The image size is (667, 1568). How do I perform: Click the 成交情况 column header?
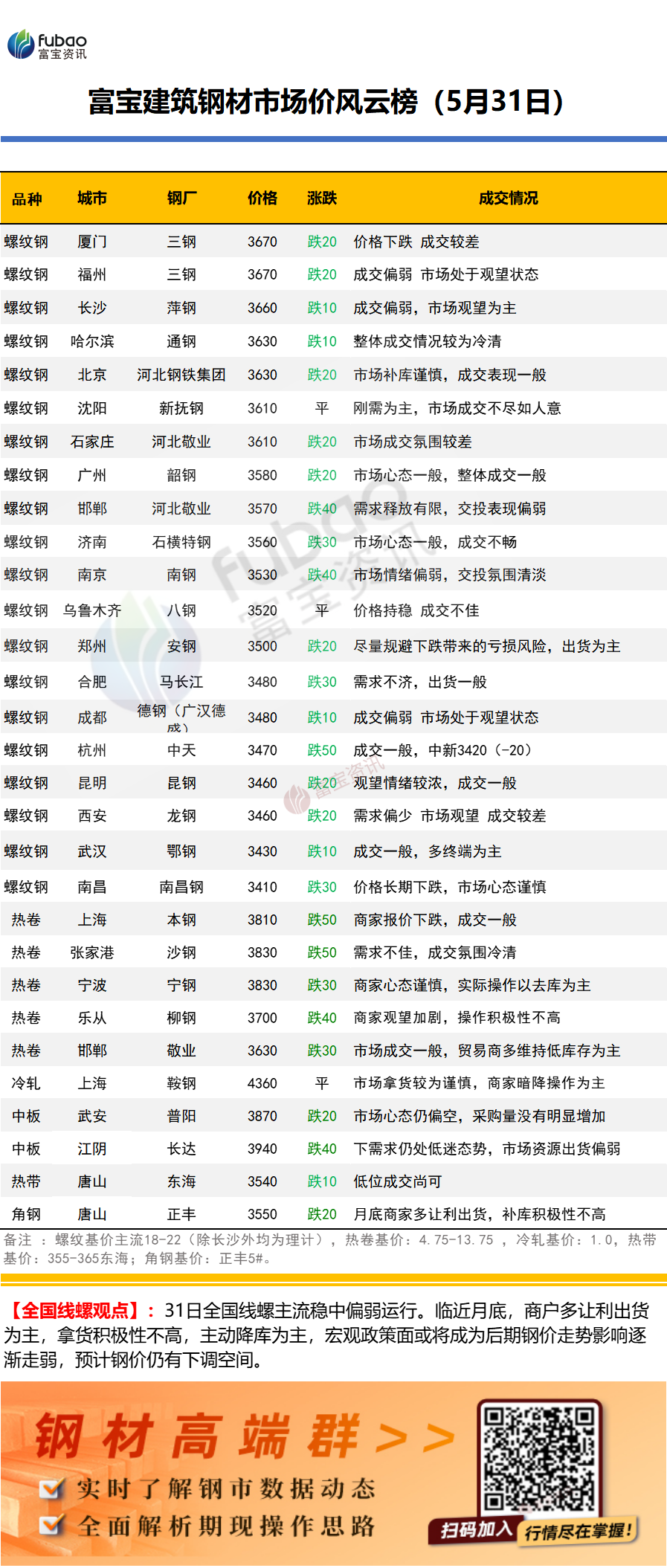pyautogui.click(x=509, y=198)
